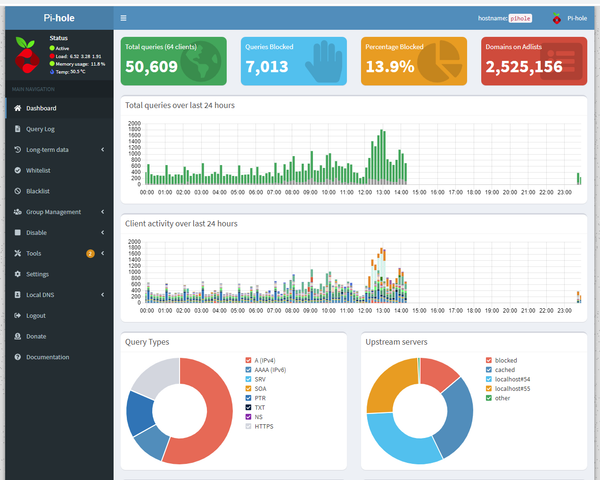Click the tallest 13:00 bar in Total queries chart

(x=382, y=157)
